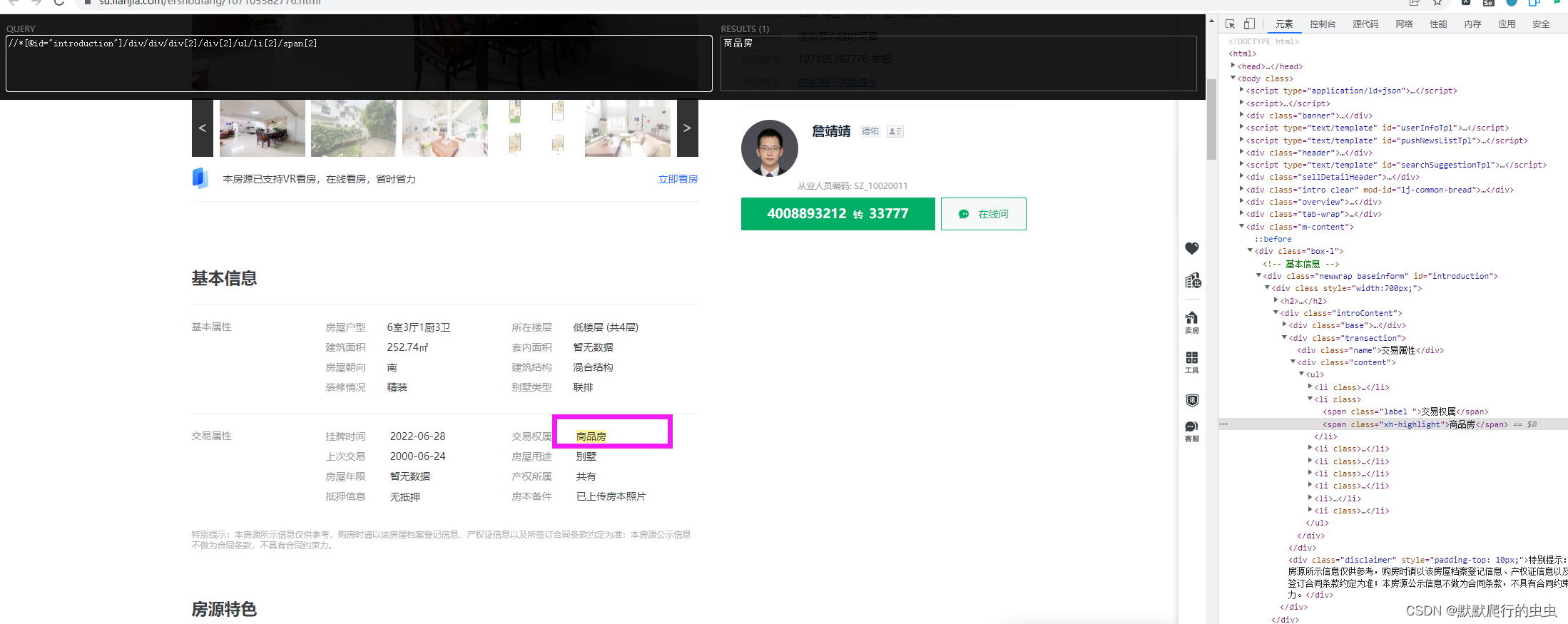The image size is (1568, 624).
Task: Open the 性能 Performance tab
Action: [1438, 24]
